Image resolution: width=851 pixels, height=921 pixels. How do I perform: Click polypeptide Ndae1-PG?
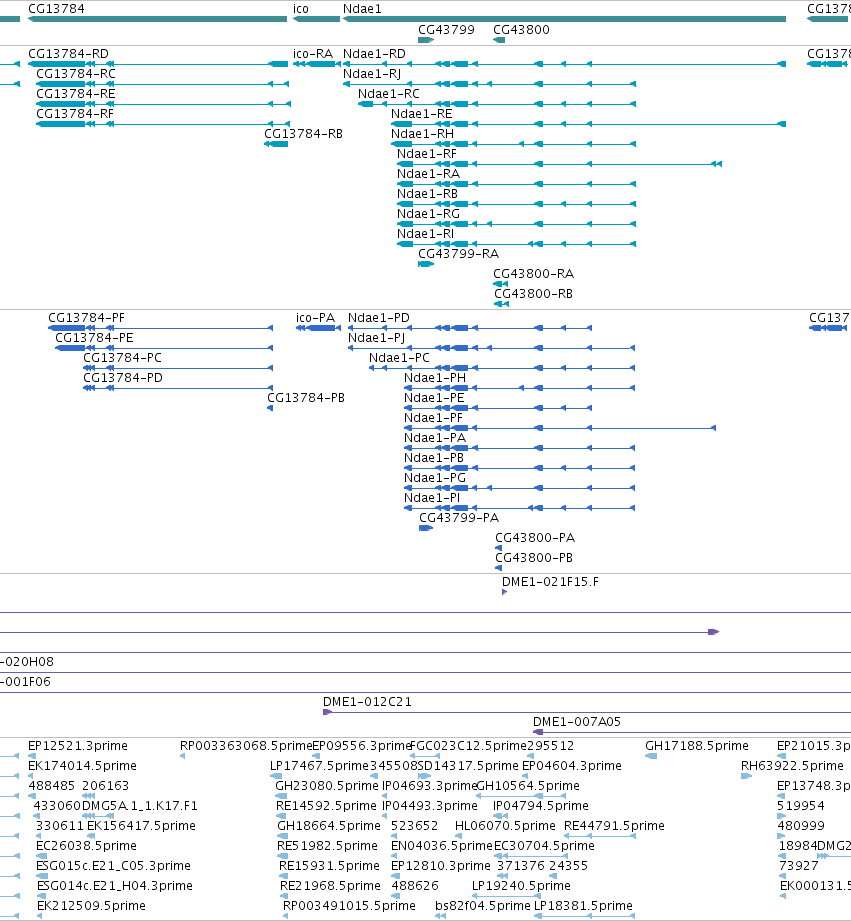pyautogui.click(x=435, y=478)
